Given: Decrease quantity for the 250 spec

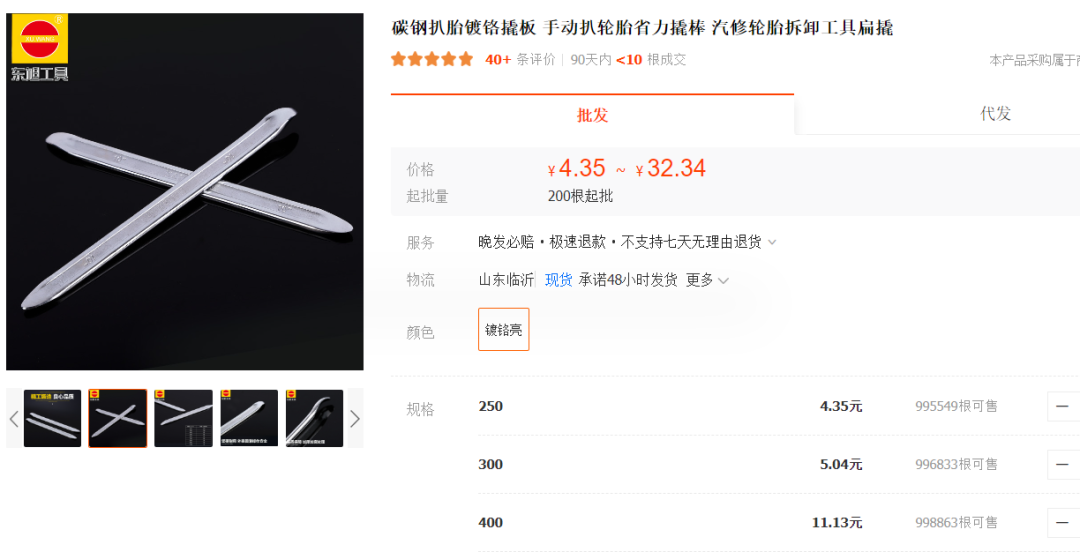Looking at the screenshot, I should [x=1063, y=407].
